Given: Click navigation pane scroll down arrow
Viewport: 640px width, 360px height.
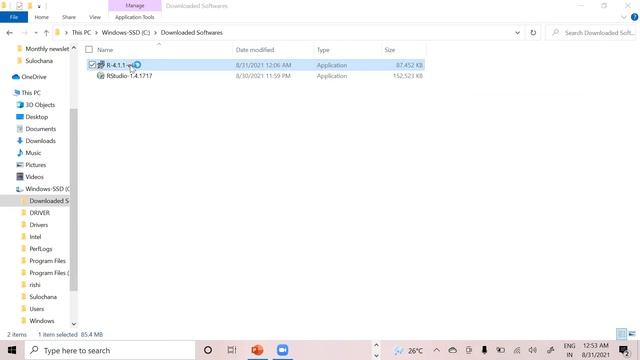Looking at the screenshot, I should (x=74, y=324).
